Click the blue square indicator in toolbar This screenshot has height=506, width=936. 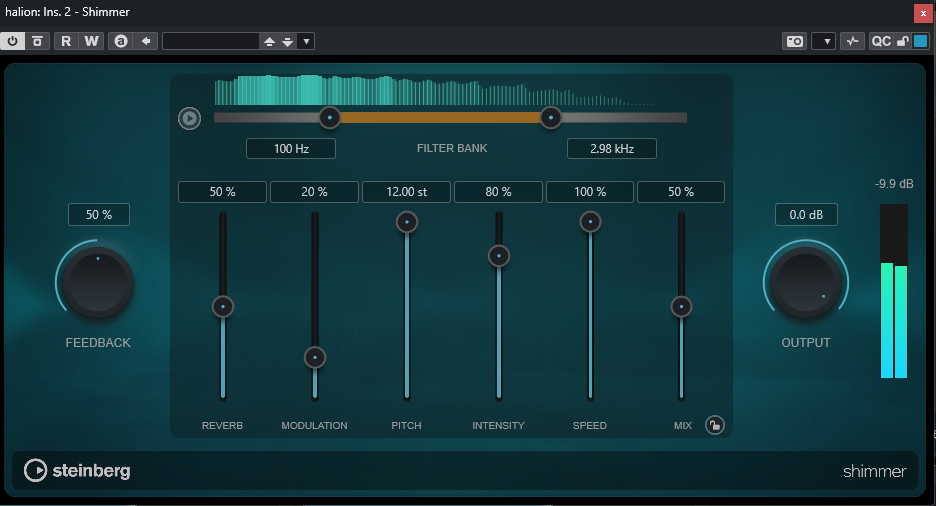pos(920,41)
